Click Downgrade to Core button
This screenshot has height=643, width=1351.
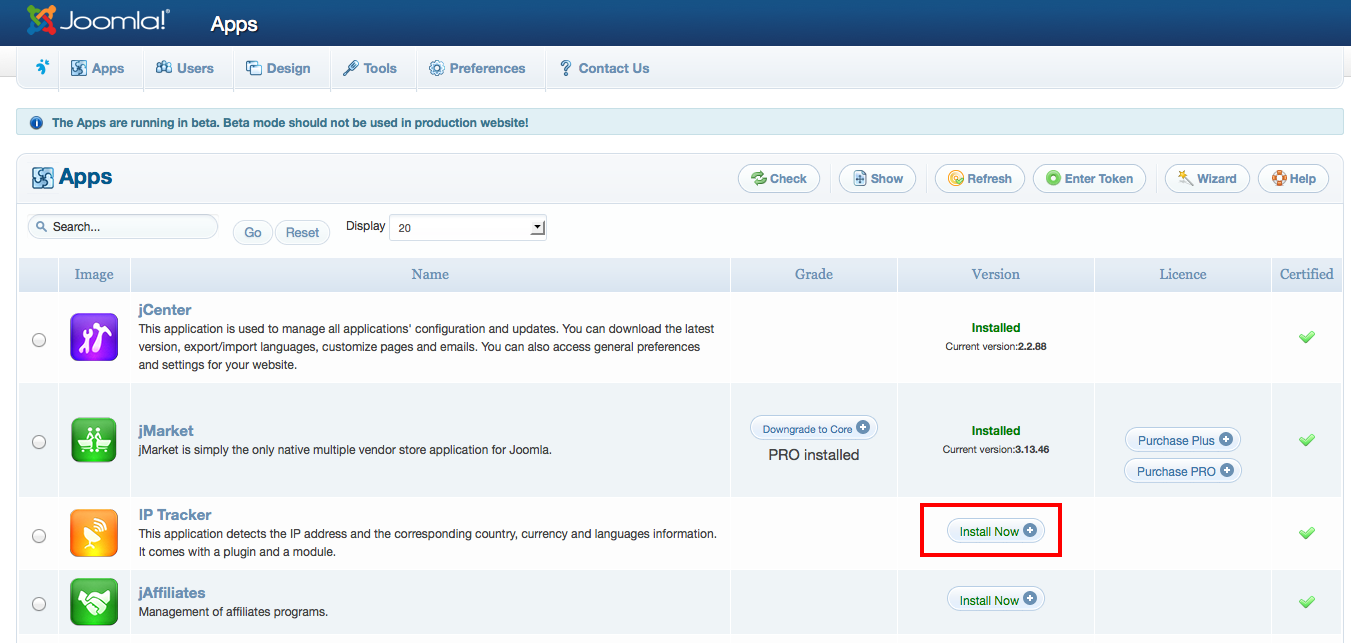814,428
